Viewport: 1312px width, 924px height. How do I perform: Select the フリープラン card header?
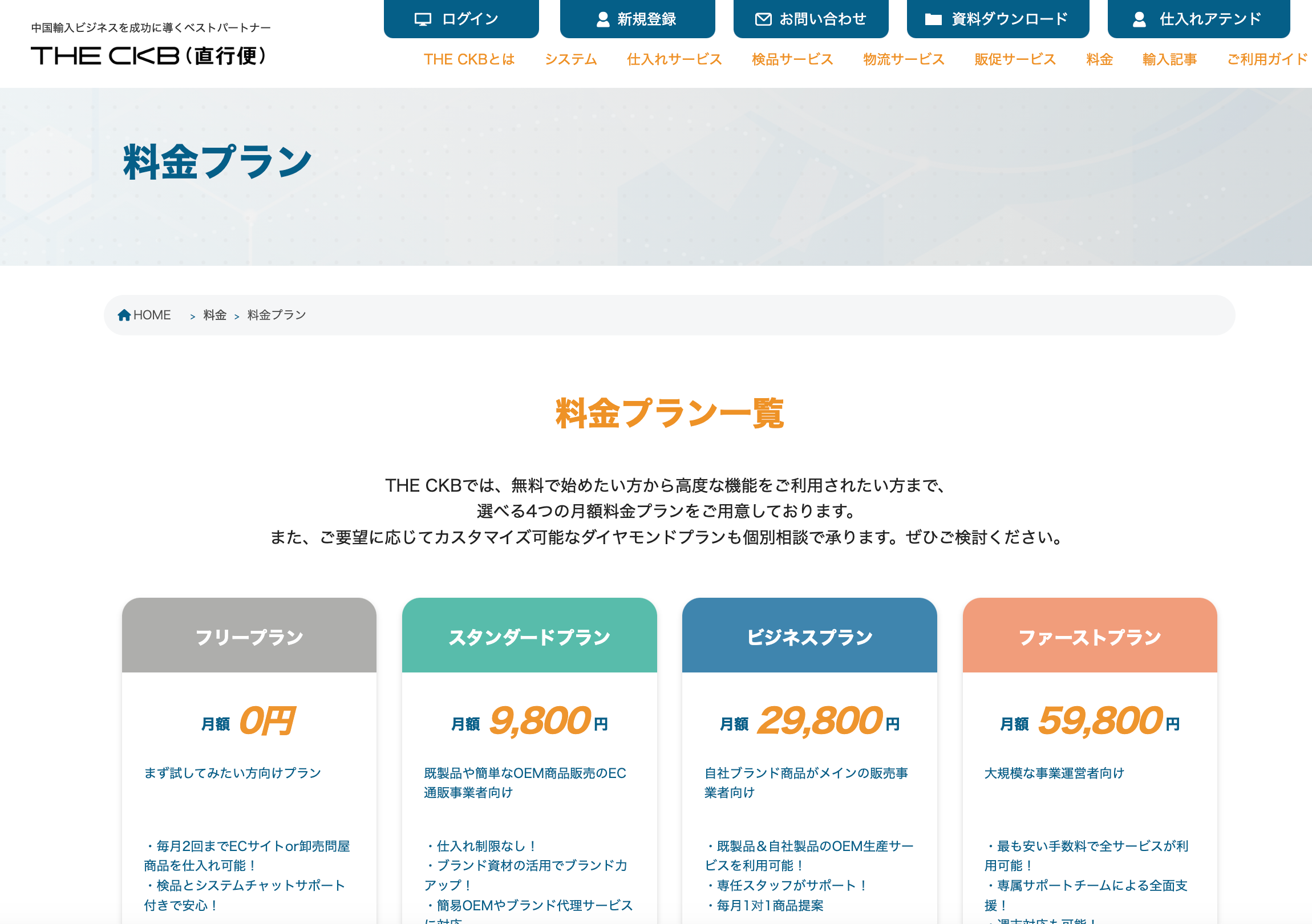[249, 636]
